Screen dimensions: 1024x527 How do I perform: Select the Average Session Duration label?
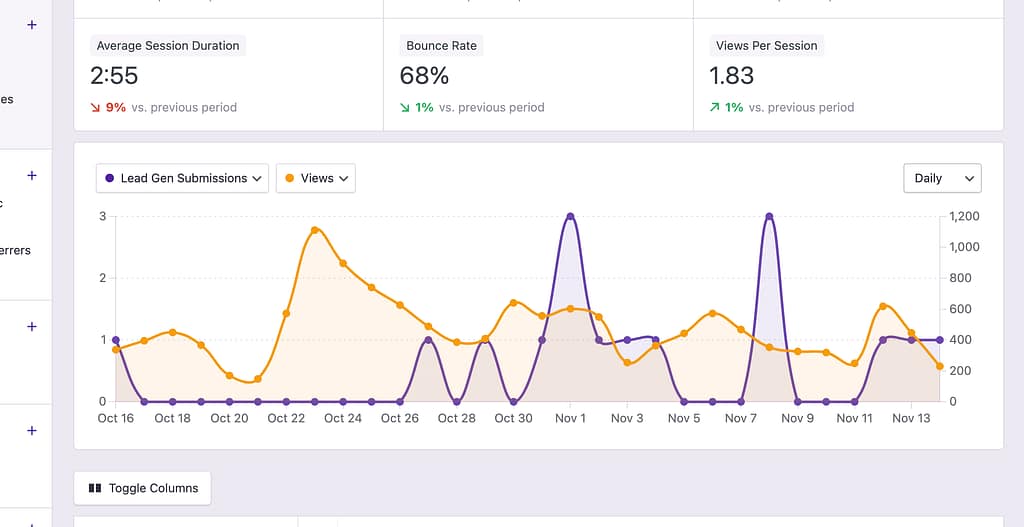(168, 46)
